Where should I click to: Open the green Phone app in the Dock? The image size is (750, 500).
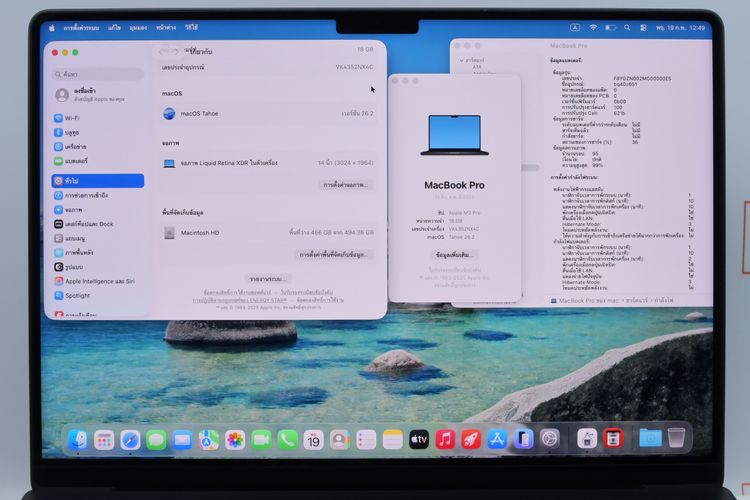287,439
